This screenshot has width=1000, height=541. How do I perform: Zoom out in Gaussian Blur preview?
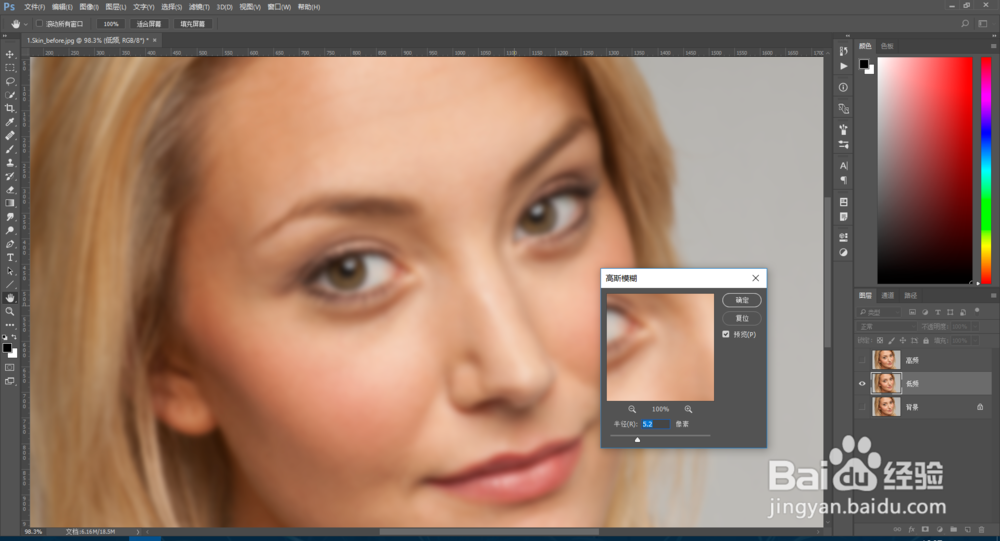632,409
